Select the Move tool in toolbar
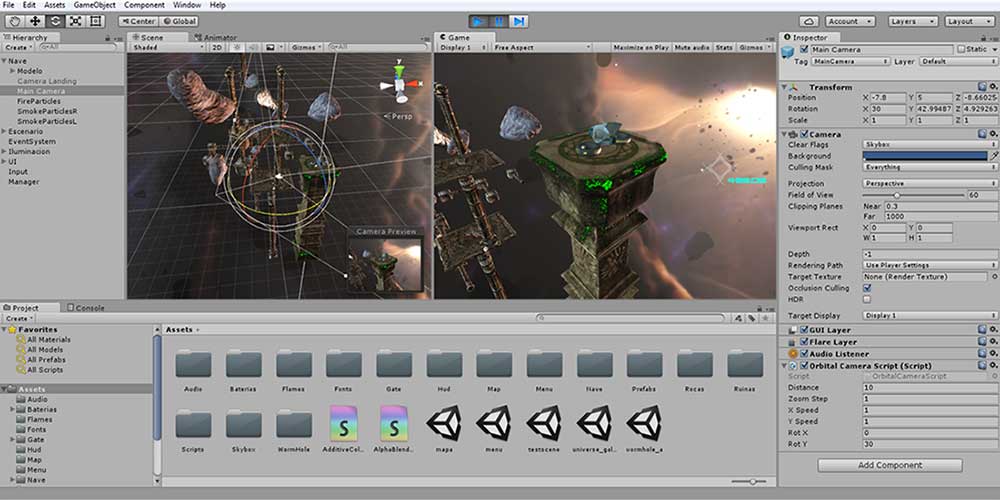 (35, 21)
